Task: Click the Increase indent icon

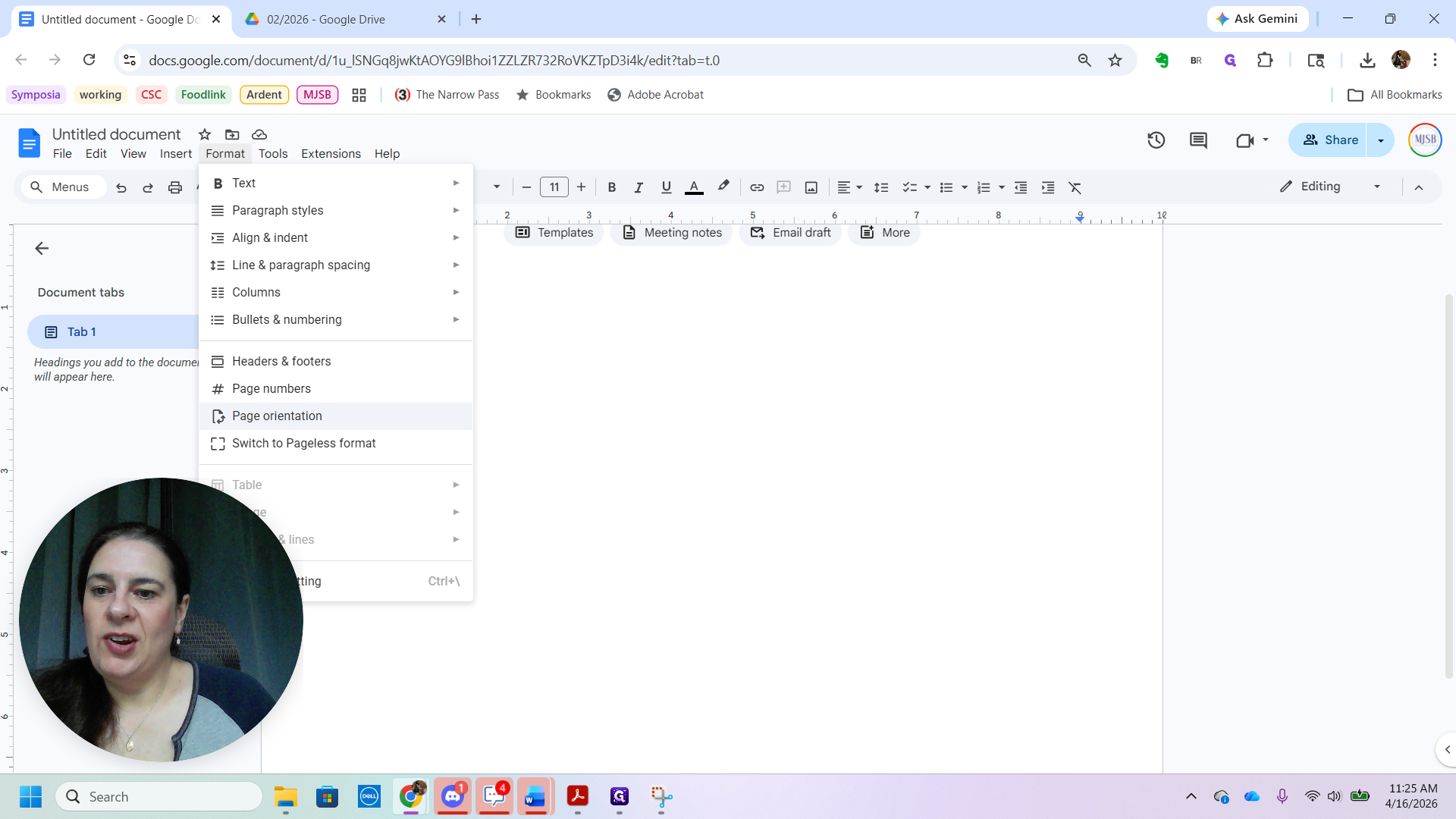Action: point(1048,187)
